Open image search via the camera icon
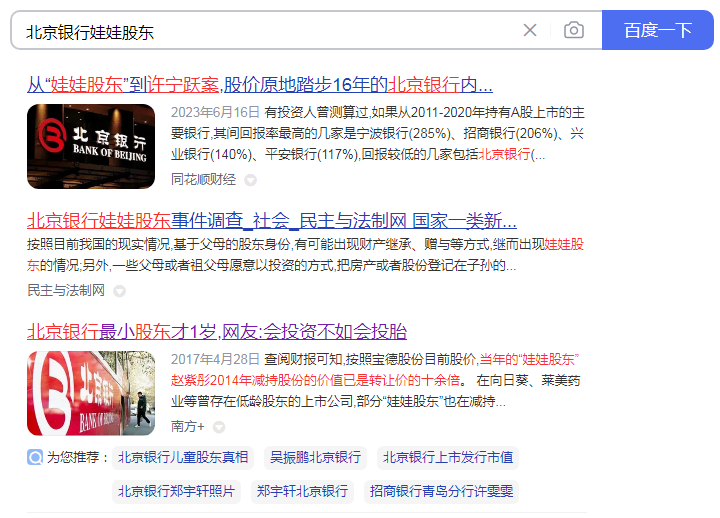This screenshot has width=720, height=518. [574, 30]
